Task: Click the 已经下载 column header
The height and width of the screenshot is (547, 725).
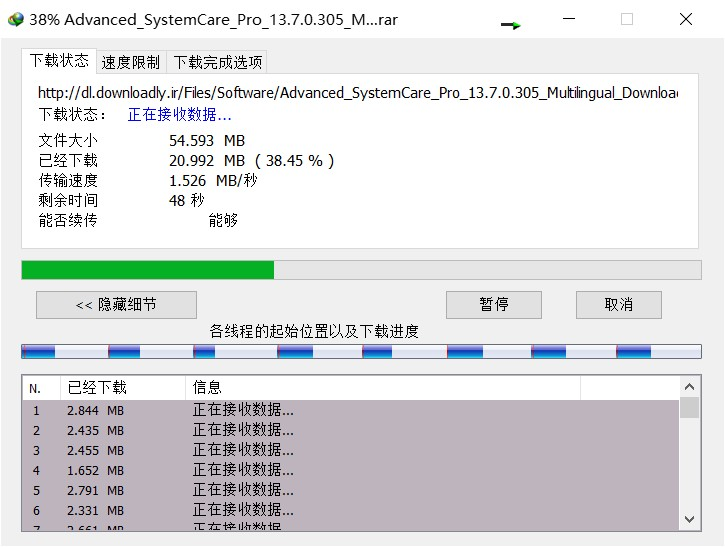Action: (123, 388)
